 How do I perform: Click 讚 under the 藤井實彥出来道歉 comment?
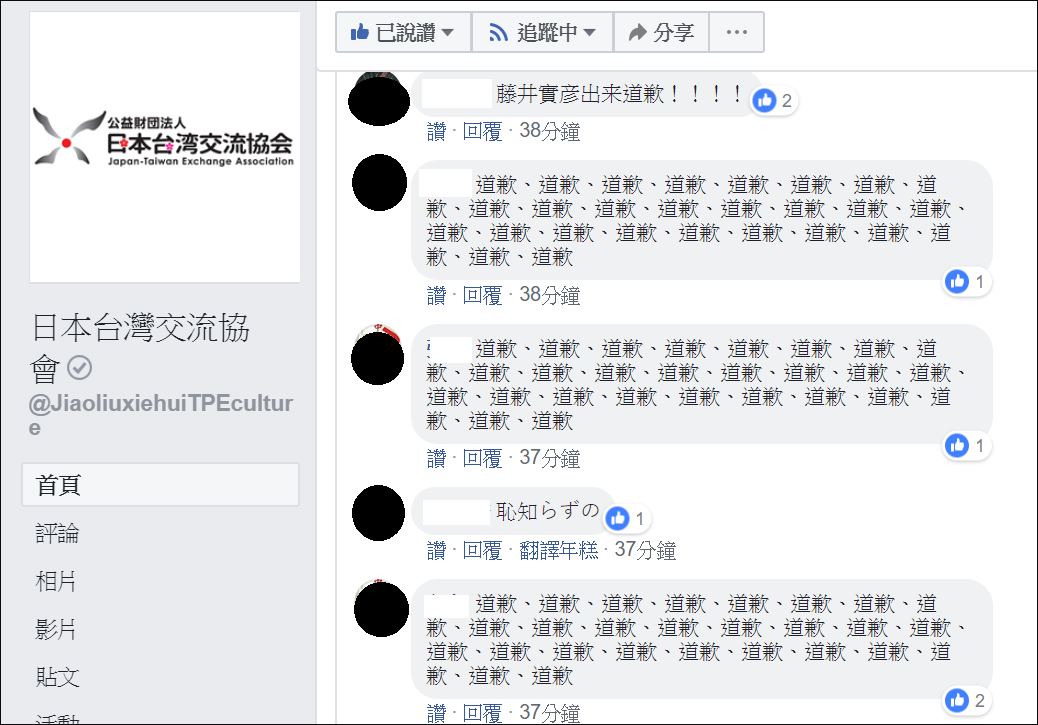click(x=436, y=132)
